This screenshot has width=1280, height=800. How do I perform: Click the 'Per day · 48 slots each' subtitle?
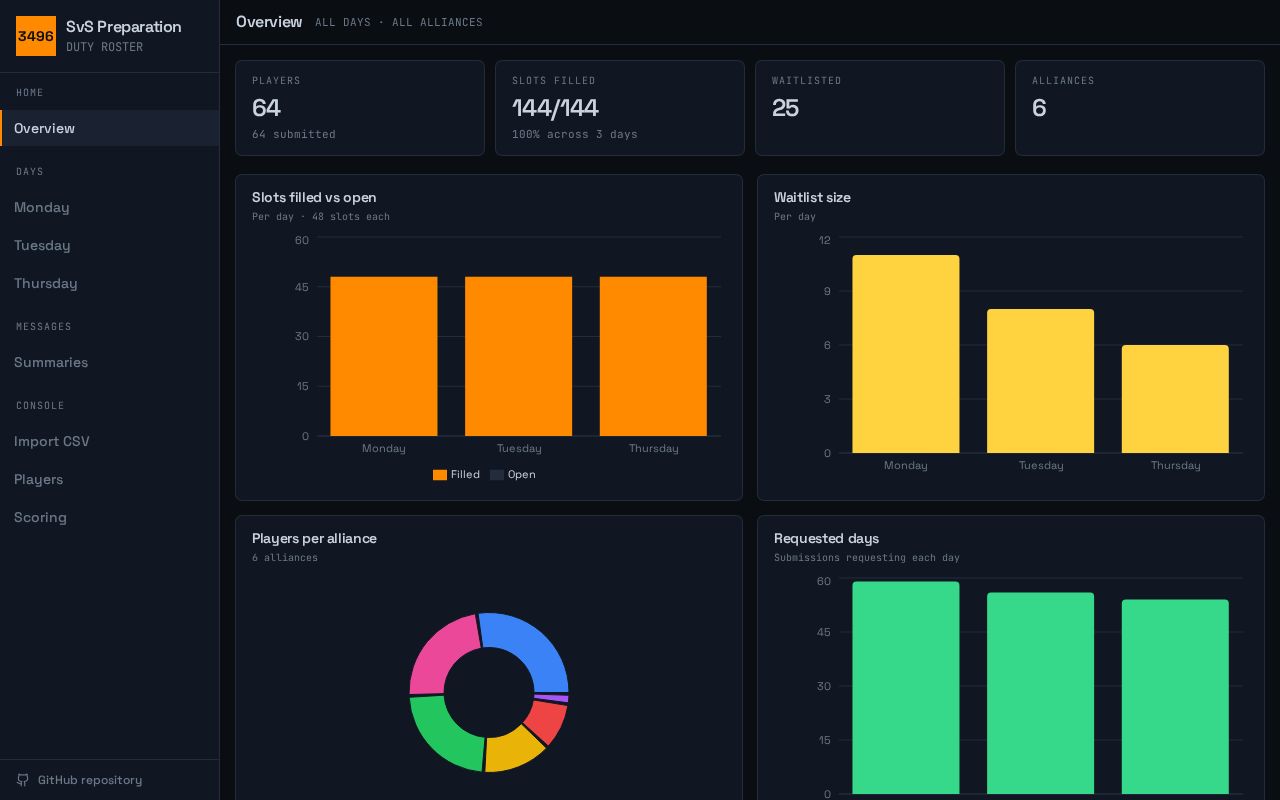[321, 217]
